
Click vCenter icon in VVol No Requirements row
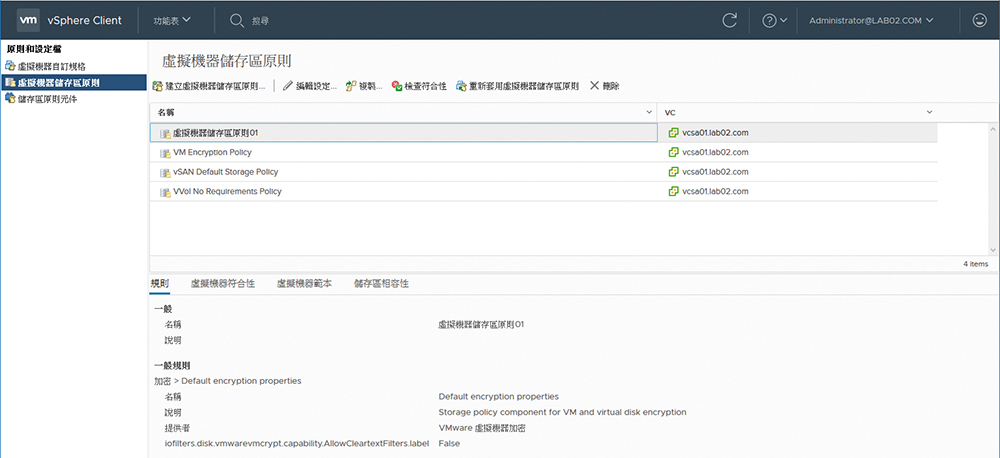pos(673,191)
